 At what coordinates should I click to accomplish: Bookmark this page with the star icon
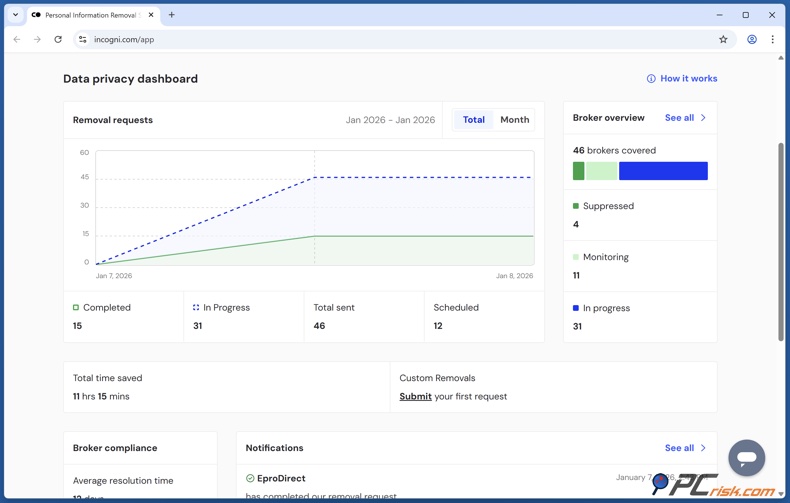723,40
